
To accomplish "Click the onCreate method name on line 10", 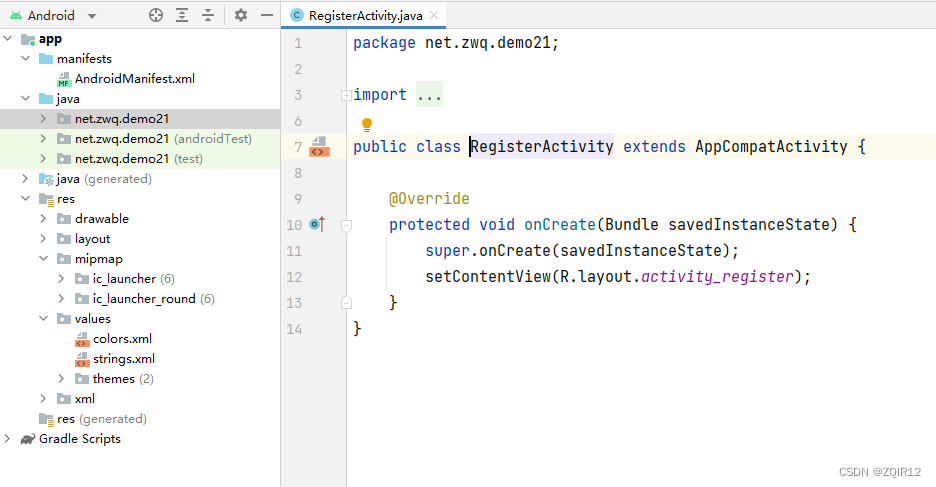I will pos(560,224).
